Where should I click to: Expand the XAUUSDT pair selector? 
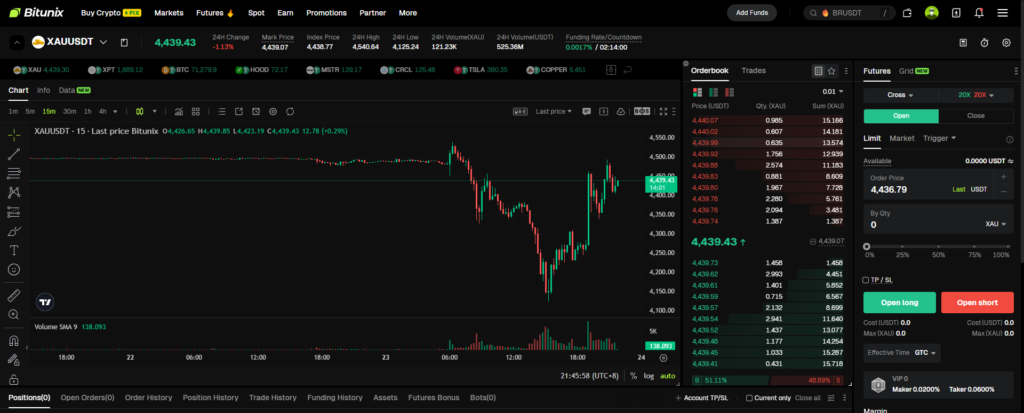tap(103, 42)
